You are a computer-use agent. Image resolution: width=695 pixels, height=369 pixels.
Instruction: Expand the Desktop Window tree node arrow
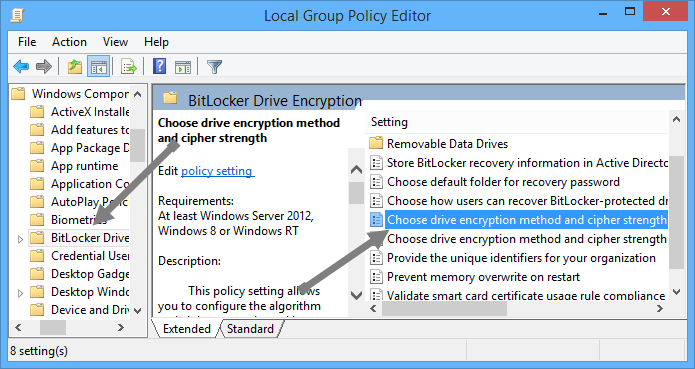[x=20, y=293]
